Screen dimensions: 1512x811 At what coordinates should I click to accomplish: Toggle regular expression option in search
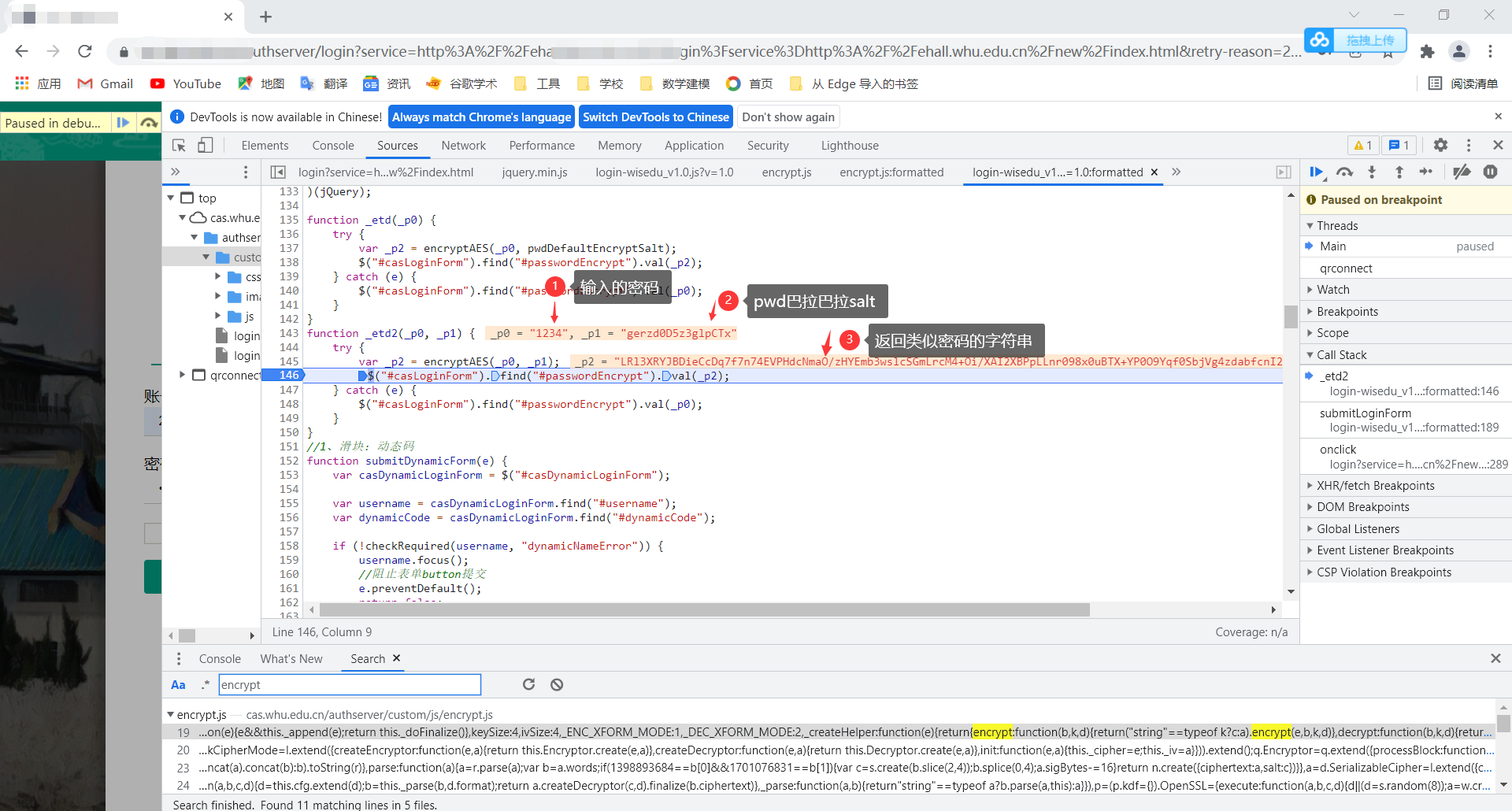pos(206,684)
